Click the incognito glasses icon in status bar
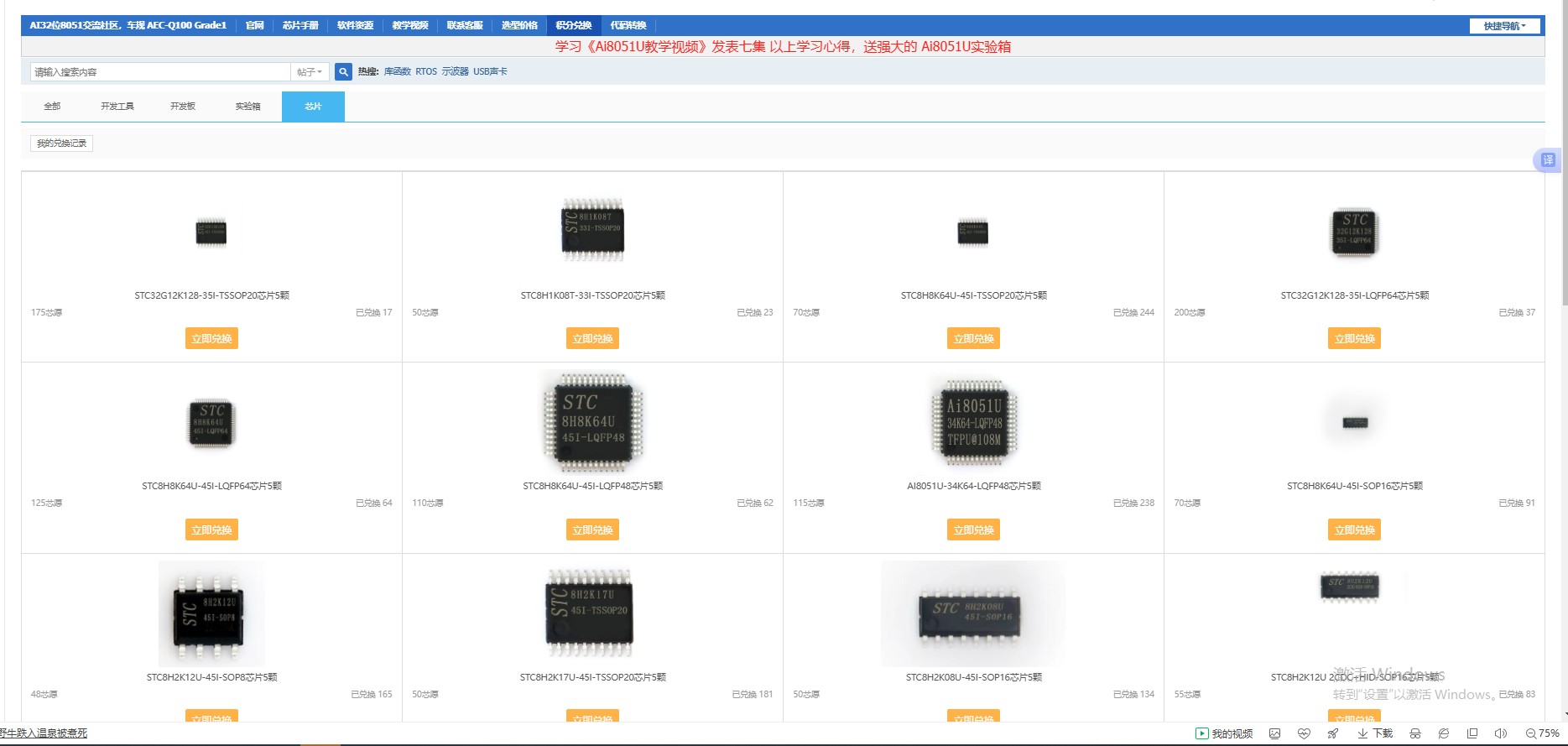 pyautogui.click(x=1415, y=733)
